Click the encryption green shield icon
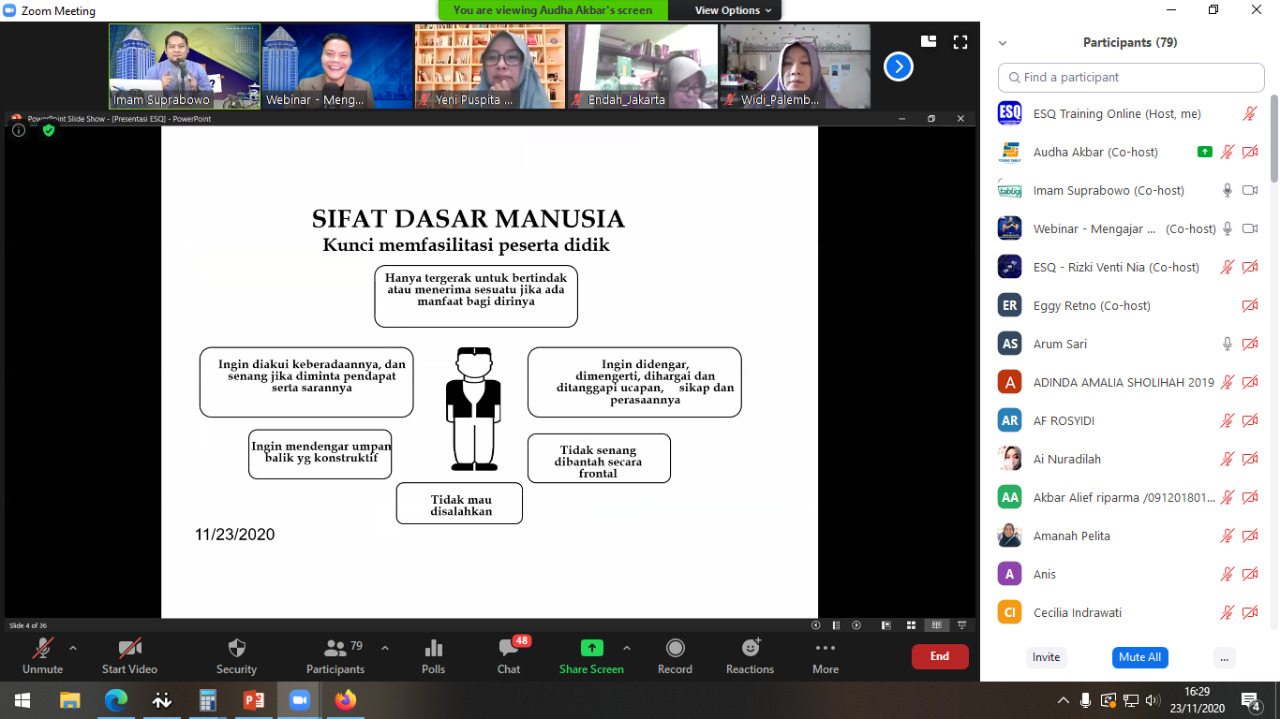This screenshot has width=1280, height=719. coord(48,130)
